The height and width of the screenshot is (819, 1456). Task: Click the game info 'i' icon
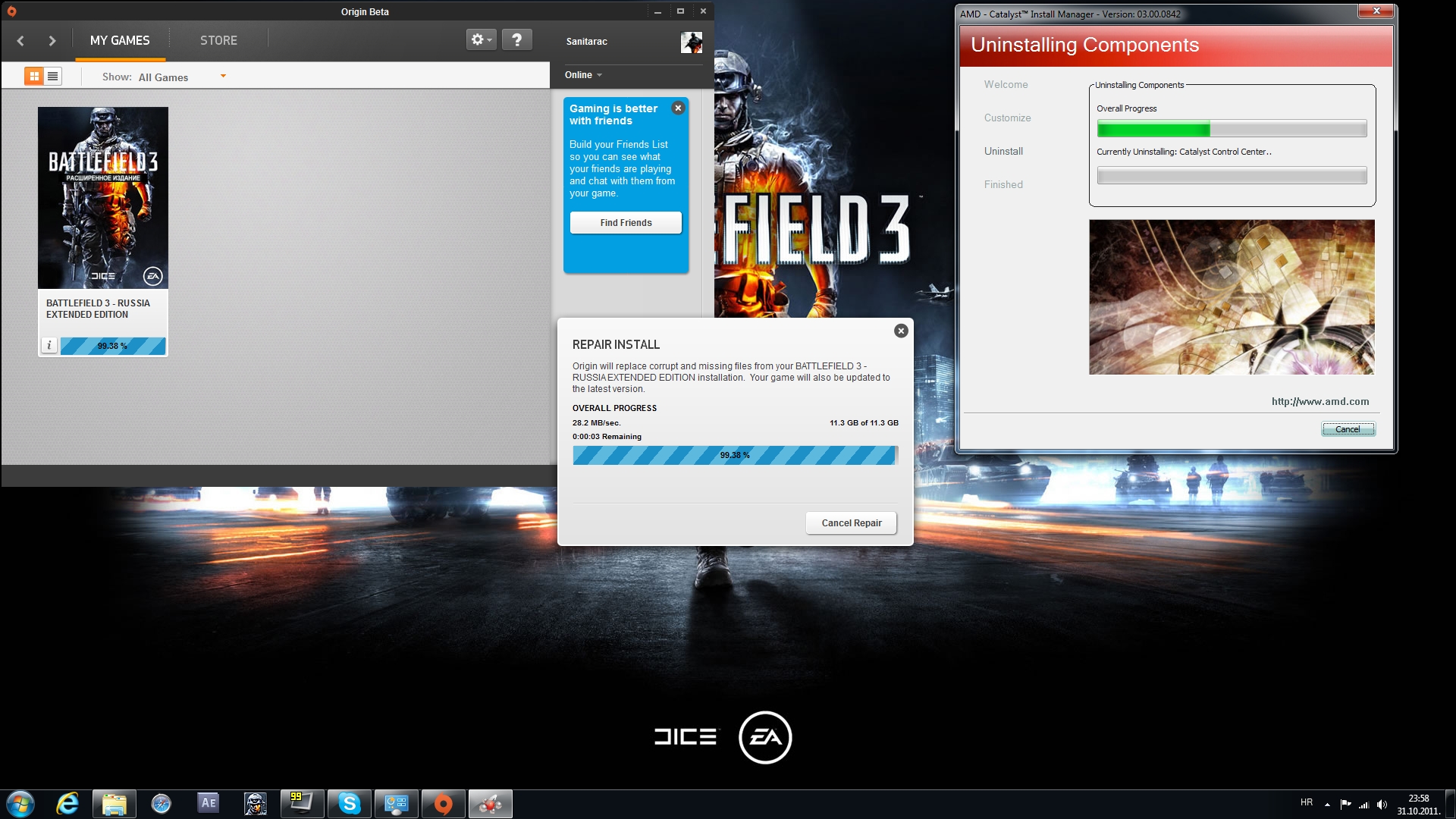[x=49, y=346]
